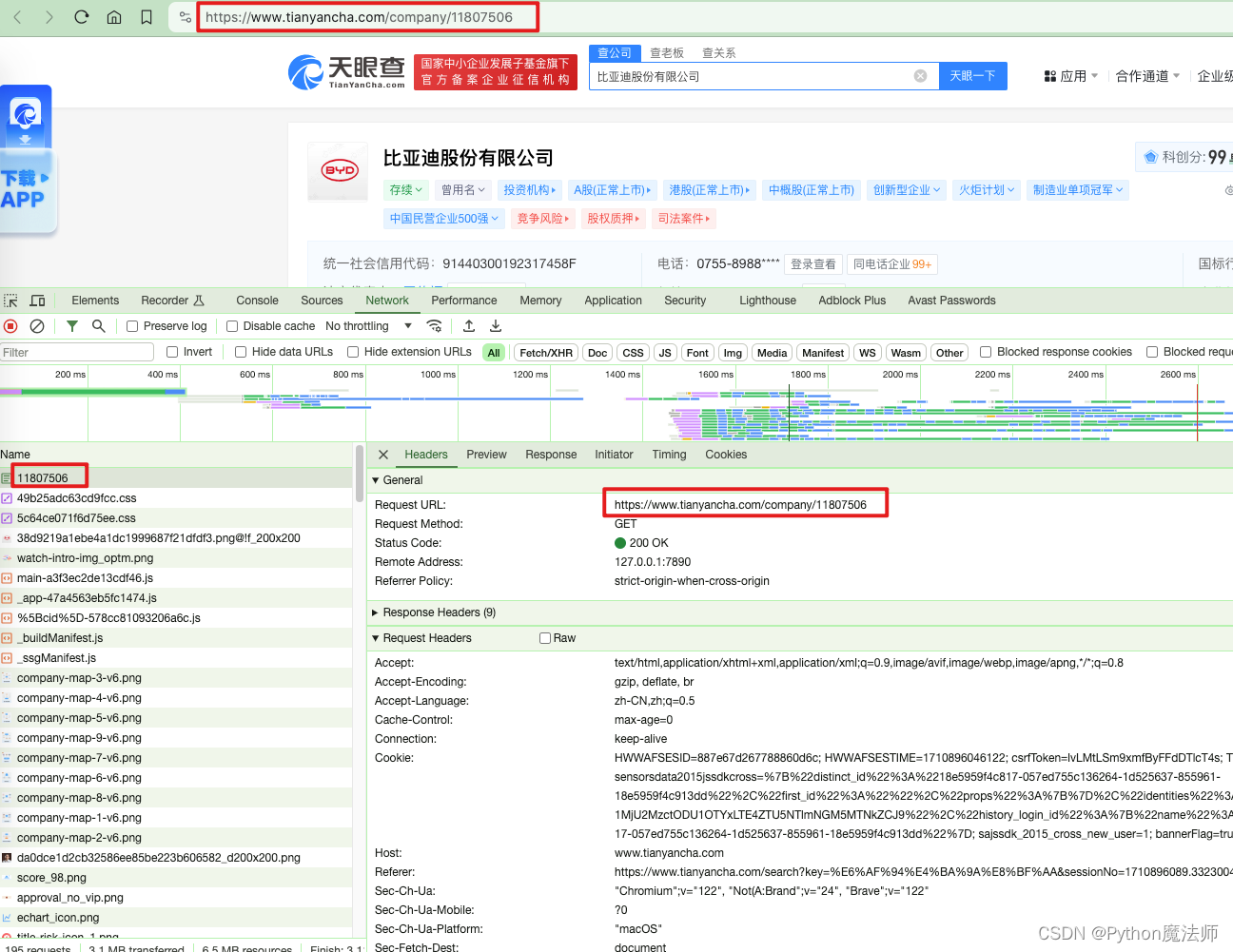Click the download APP floating widget

click(x=27, y=160)
